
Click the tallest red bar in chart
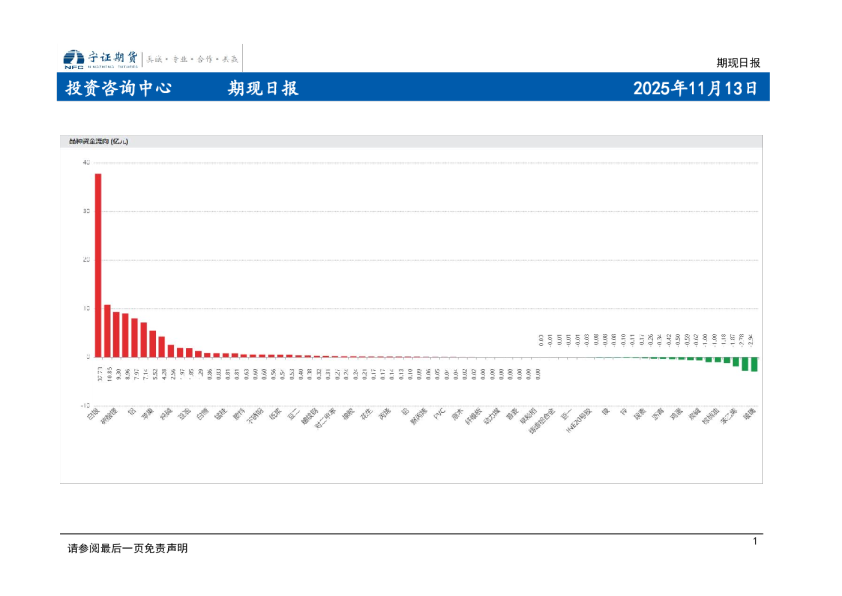pyautogui.click(x=98, y=265)
